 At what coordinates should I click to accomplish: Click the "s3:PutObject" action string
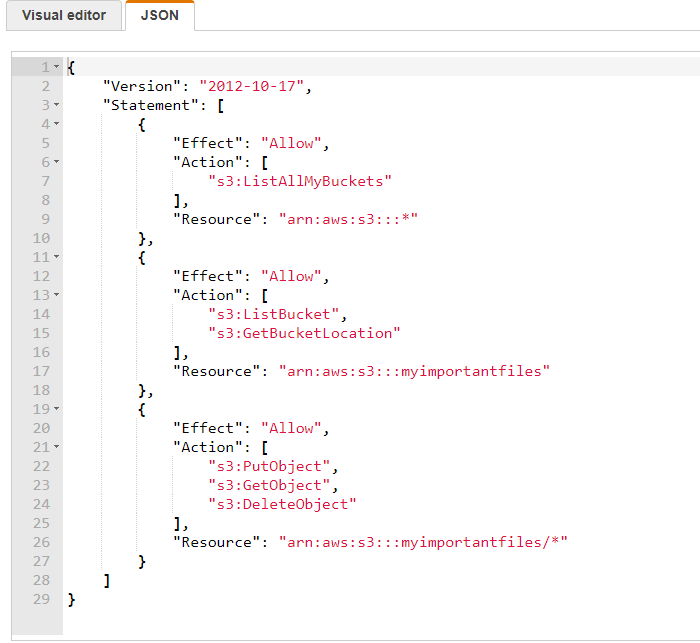269,466
